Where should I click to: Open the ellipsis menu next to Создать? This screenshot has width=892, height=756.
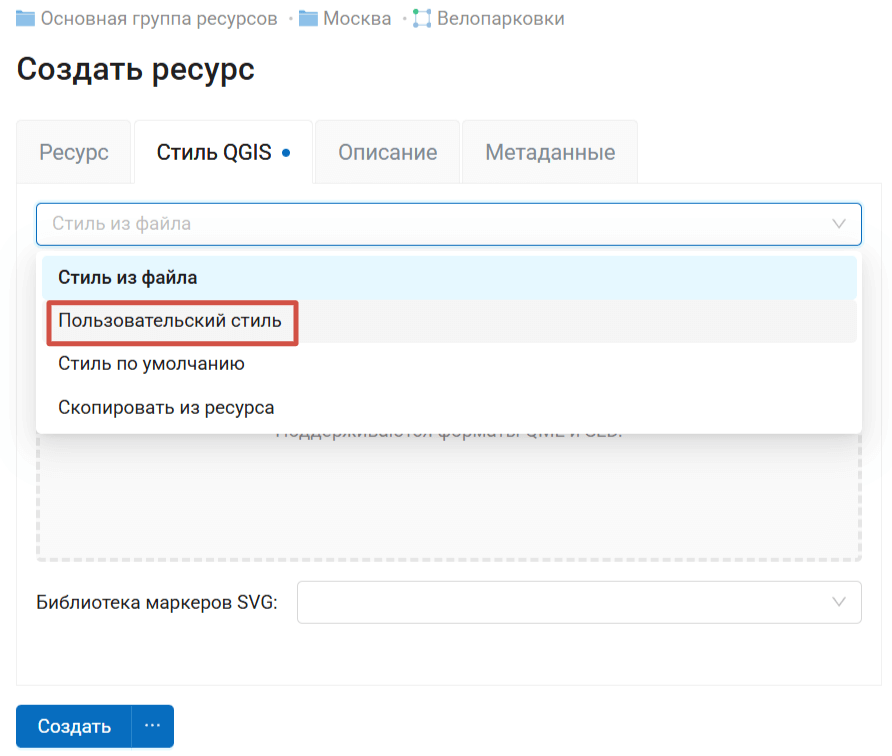coord(152,726)
